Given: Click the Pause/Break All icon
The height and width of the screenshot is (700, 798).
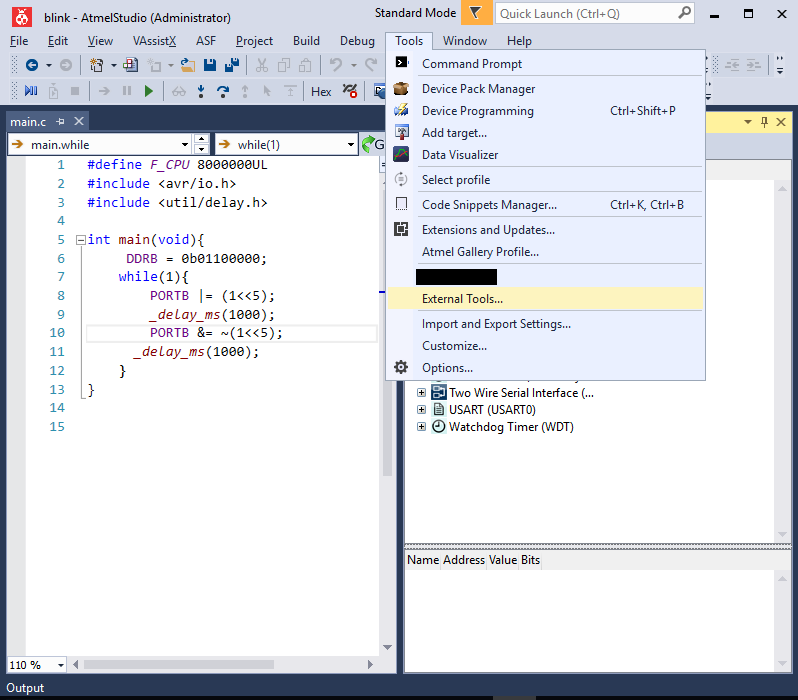Looking at the screenshot, I should [127, 91].
